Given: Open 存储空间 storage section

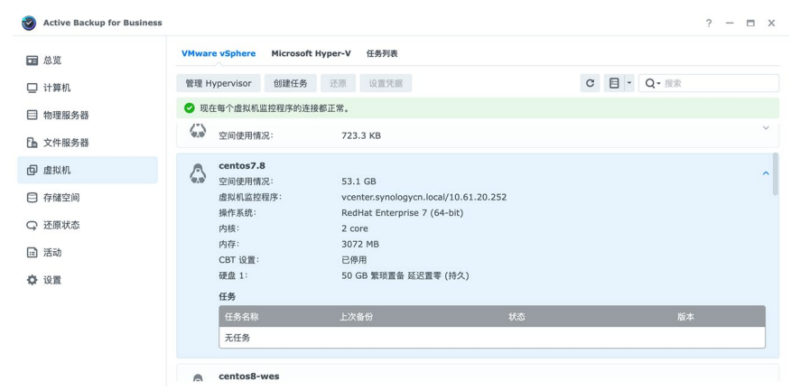Looking at the screenshot, I should (87, 198).
